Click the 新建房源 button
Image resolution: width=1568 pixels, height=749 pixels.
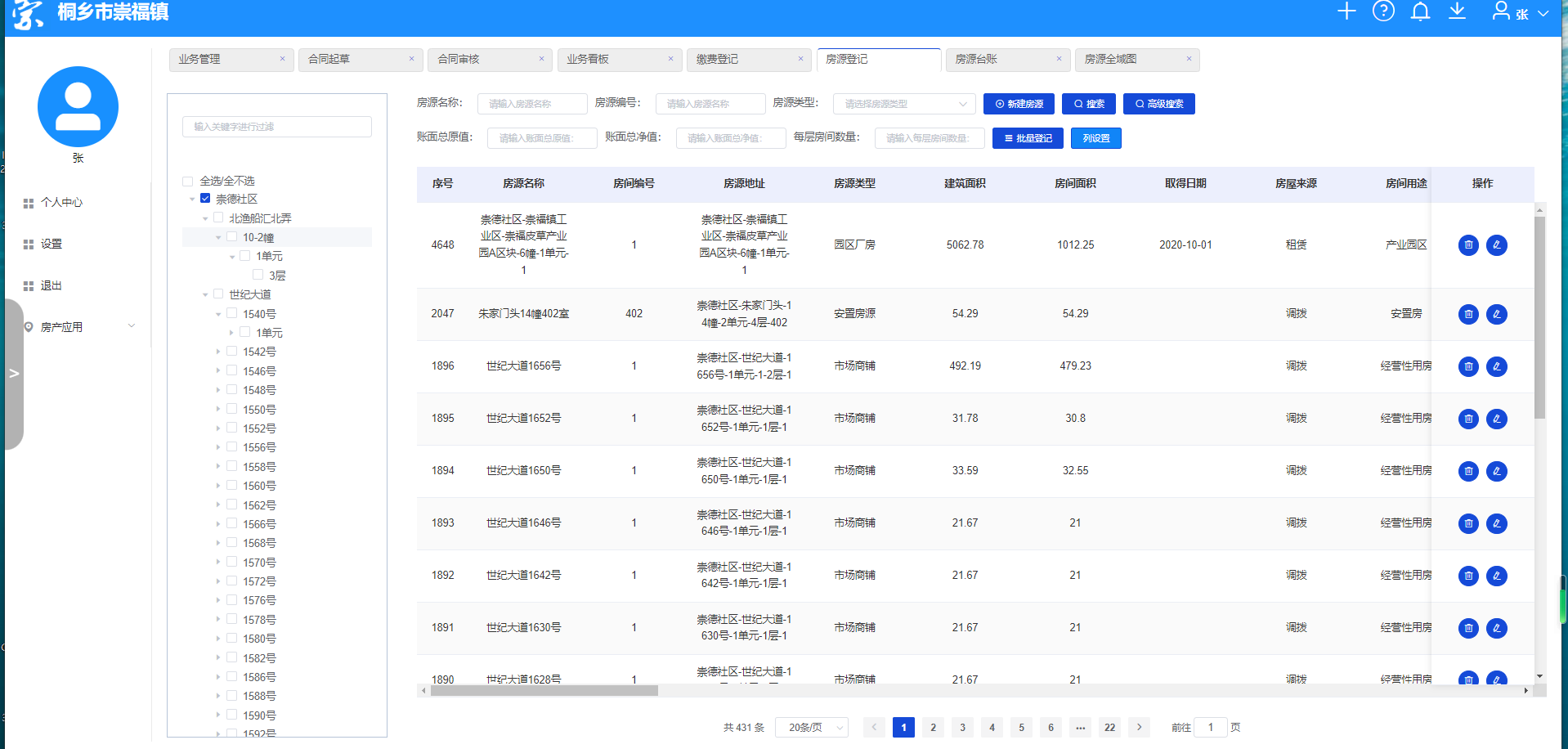[1019, 104]
